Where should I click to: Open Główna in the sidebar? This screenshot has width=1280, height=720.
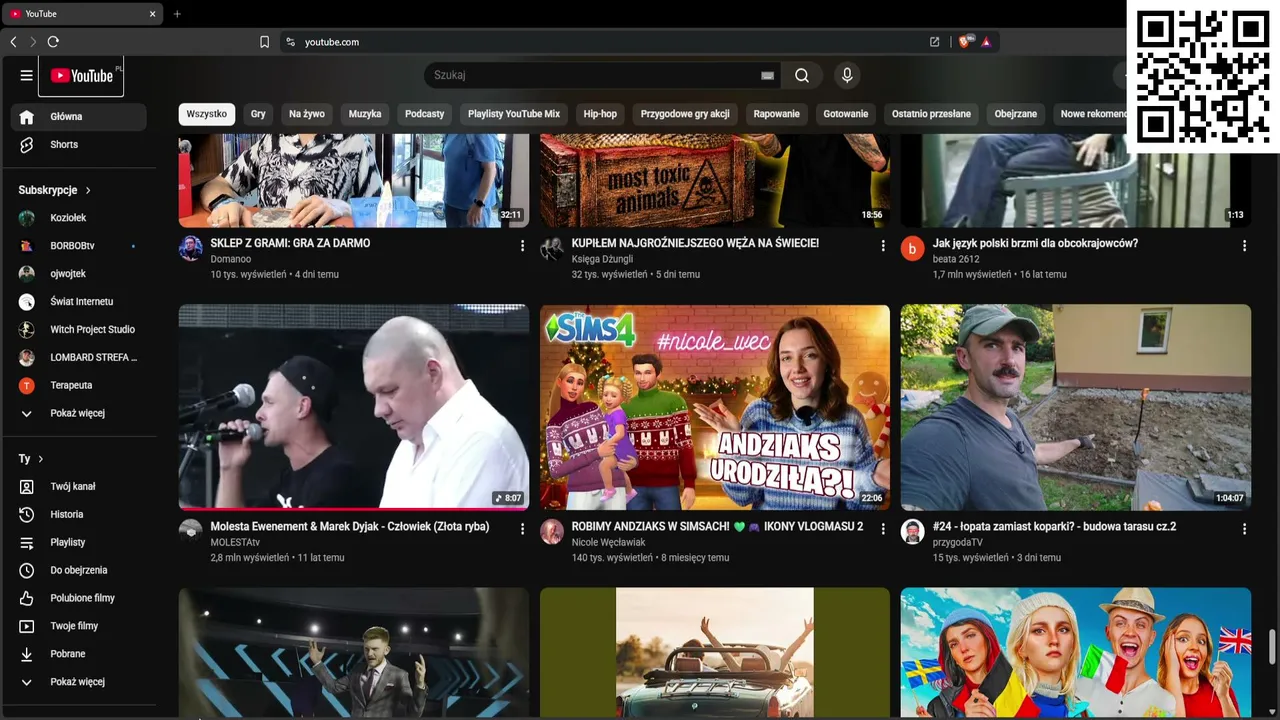pos(79,117)
